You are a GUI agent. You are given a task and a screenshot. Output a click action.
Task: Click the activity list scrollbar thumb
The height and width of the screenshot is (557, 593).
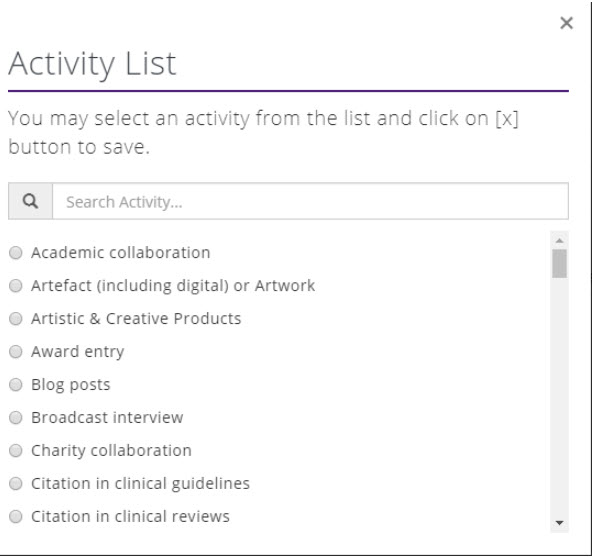tap(559, 264)
